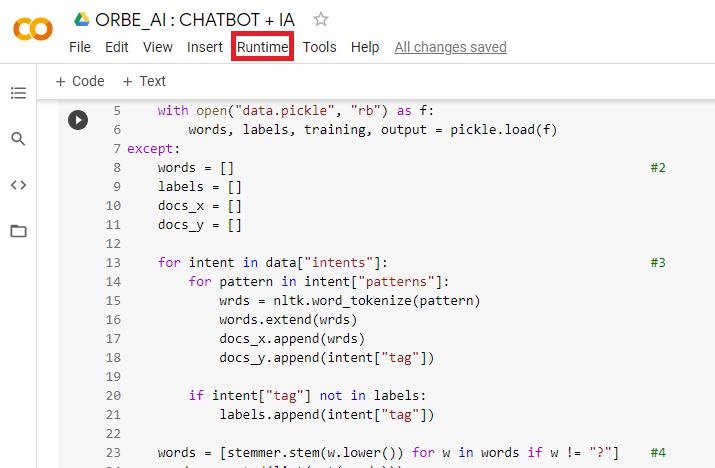Viewport: 715px width, 468px height.
Task: Click the #3 comment in the code
Action: [x=658, y=263]
